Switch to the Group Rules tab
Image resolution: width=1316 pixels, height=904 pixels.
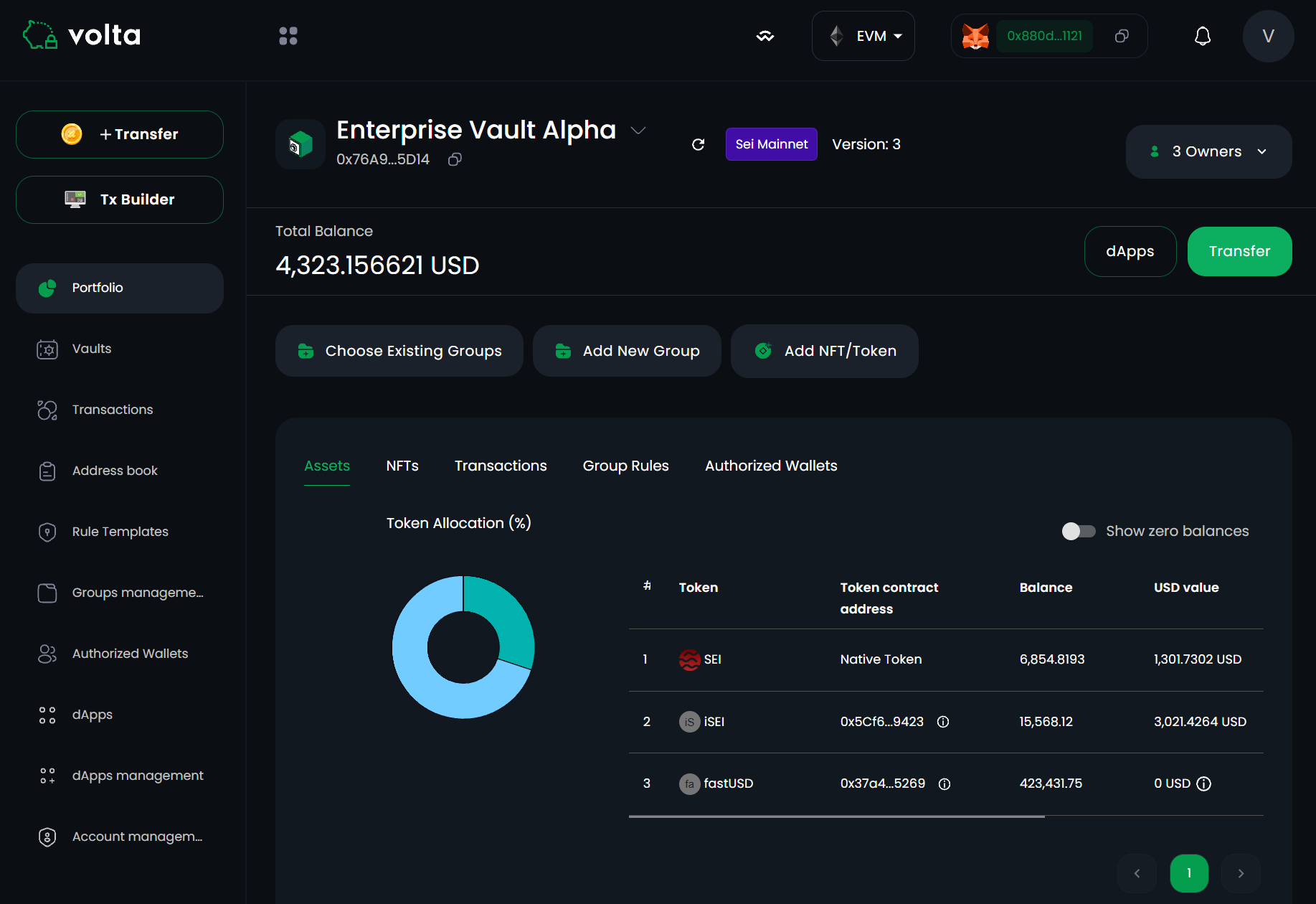(x=625, y=466)
